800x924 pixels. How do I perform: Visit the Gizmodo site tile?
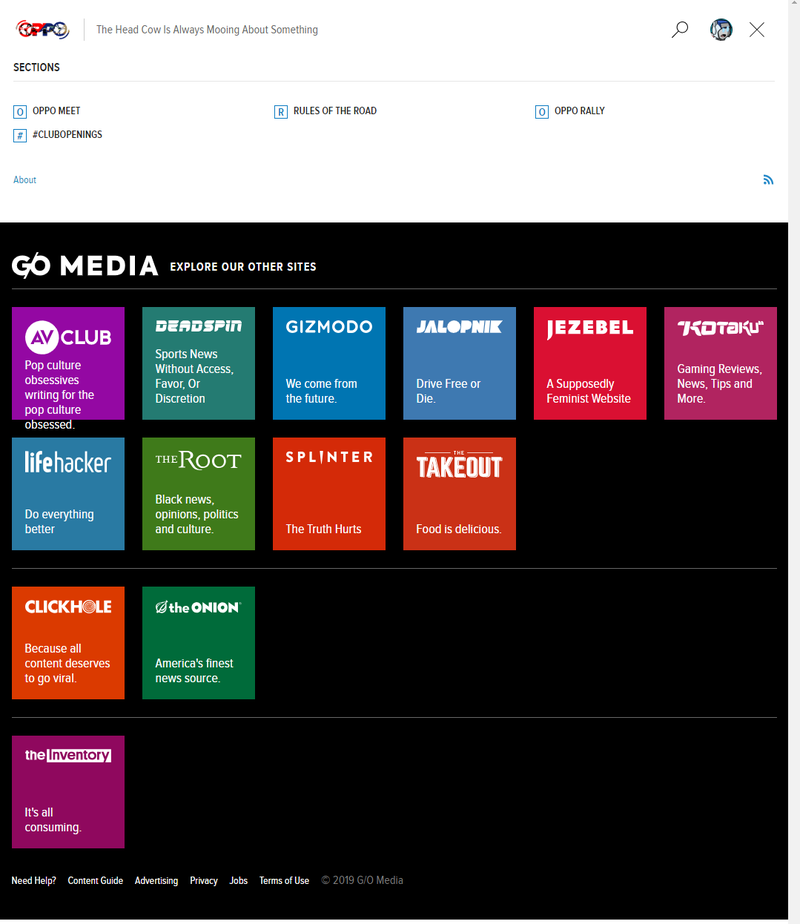click(329, 363)
